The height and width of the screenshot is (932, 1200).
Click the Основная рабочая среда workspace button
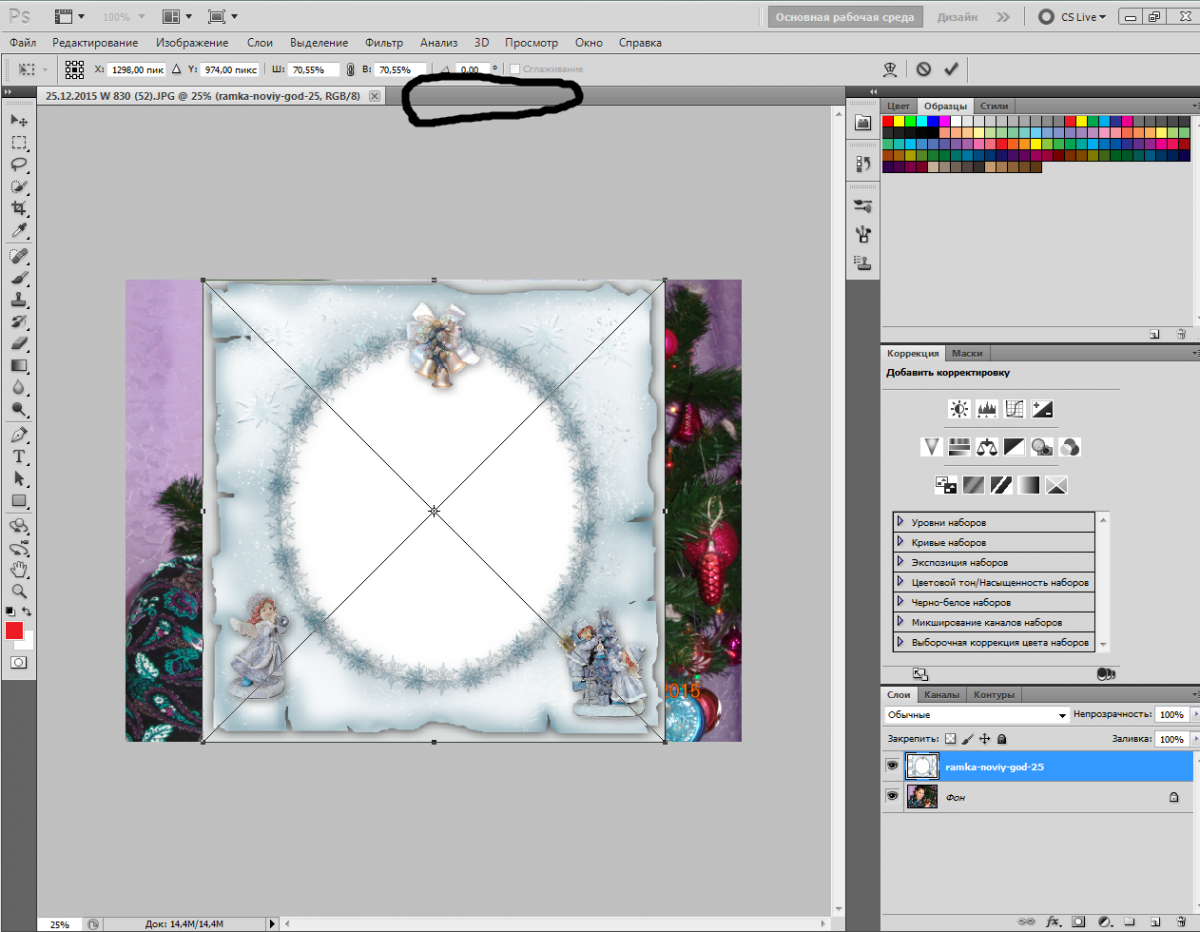coord(846,17)
